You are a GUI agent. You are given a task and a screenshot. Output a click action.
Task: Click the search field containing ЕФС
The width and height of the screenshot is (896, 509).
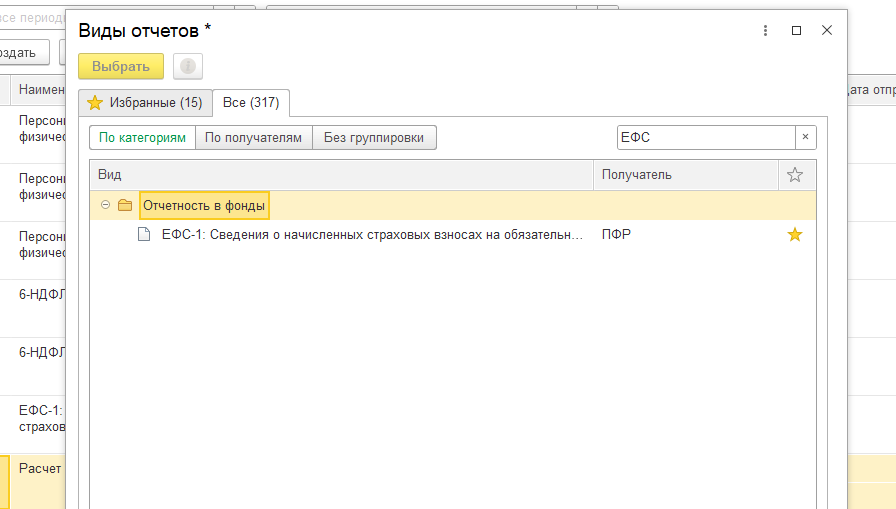706,137
